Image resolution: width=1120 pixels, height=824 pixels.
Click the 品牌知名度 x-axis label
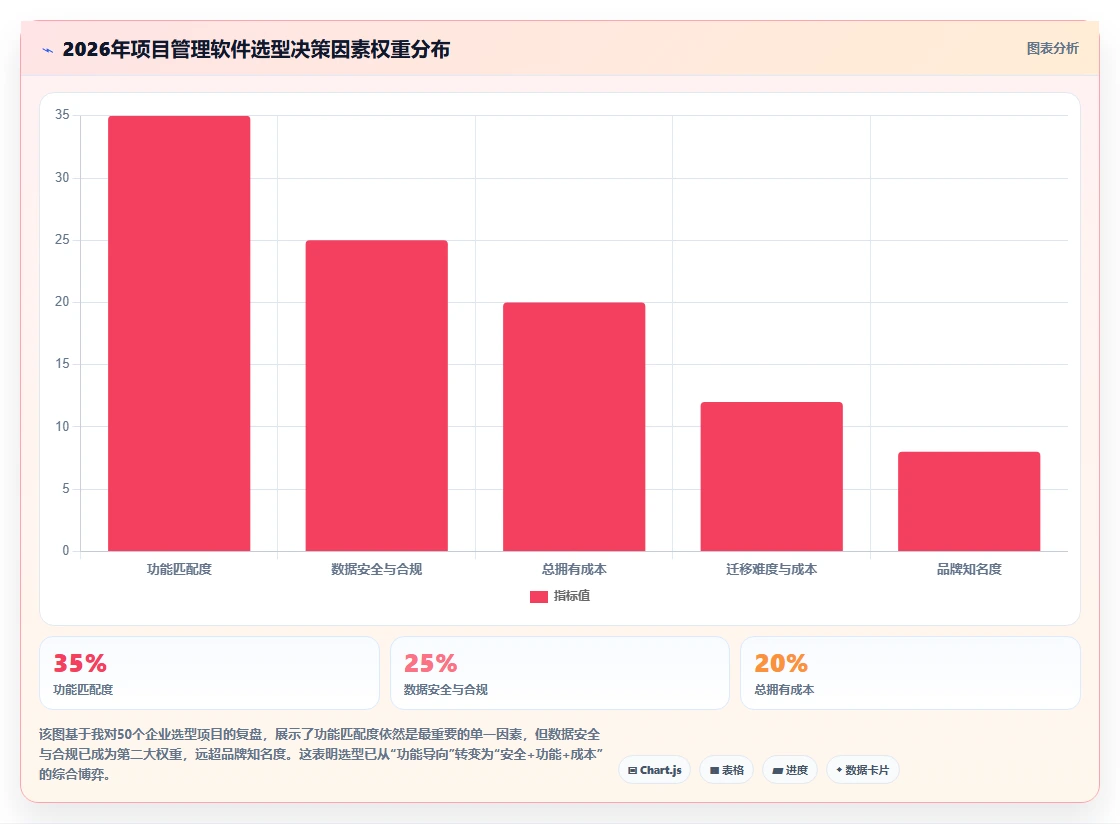click(969, 569)
